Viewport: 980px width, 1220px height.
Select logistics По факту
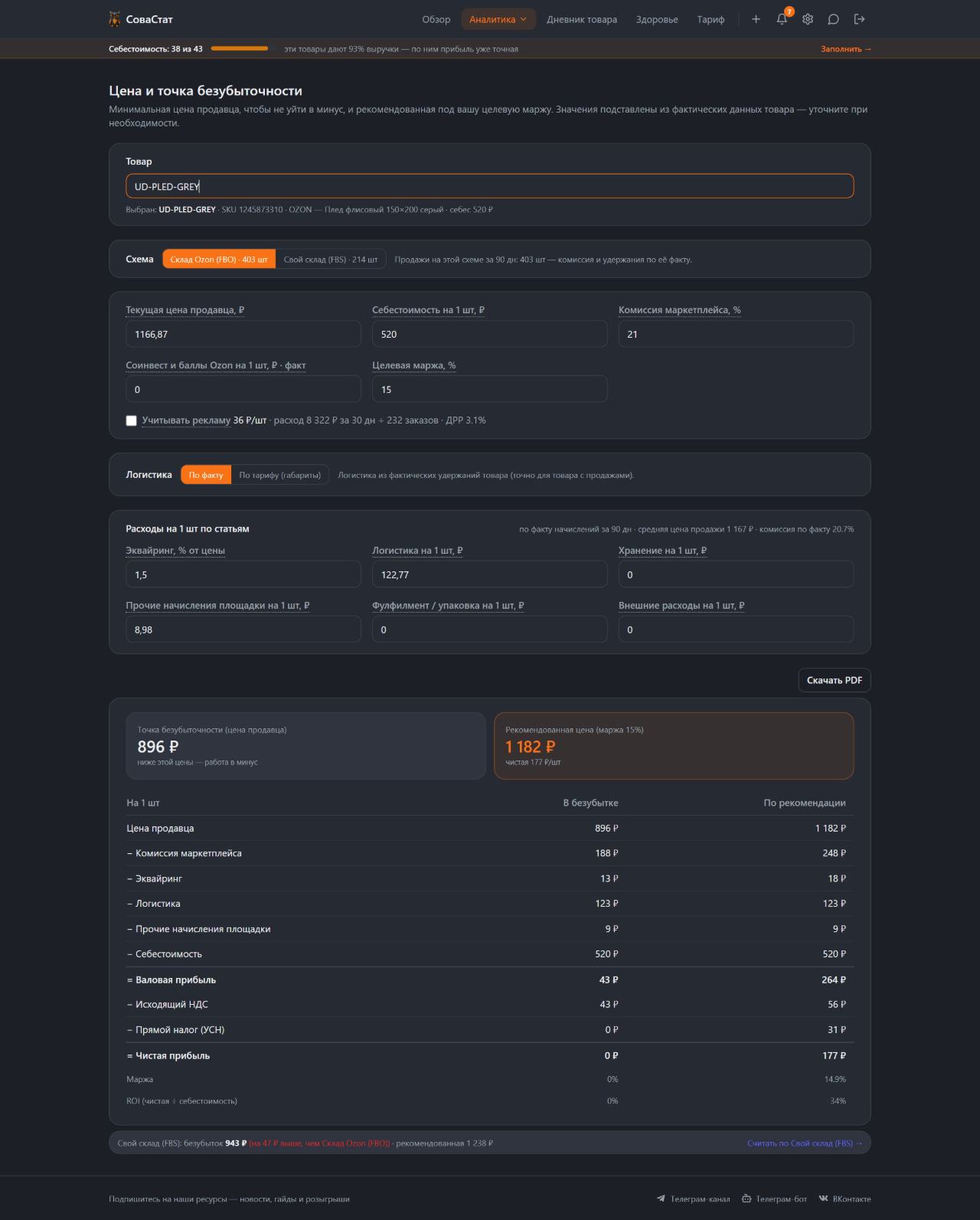point(206,475)
